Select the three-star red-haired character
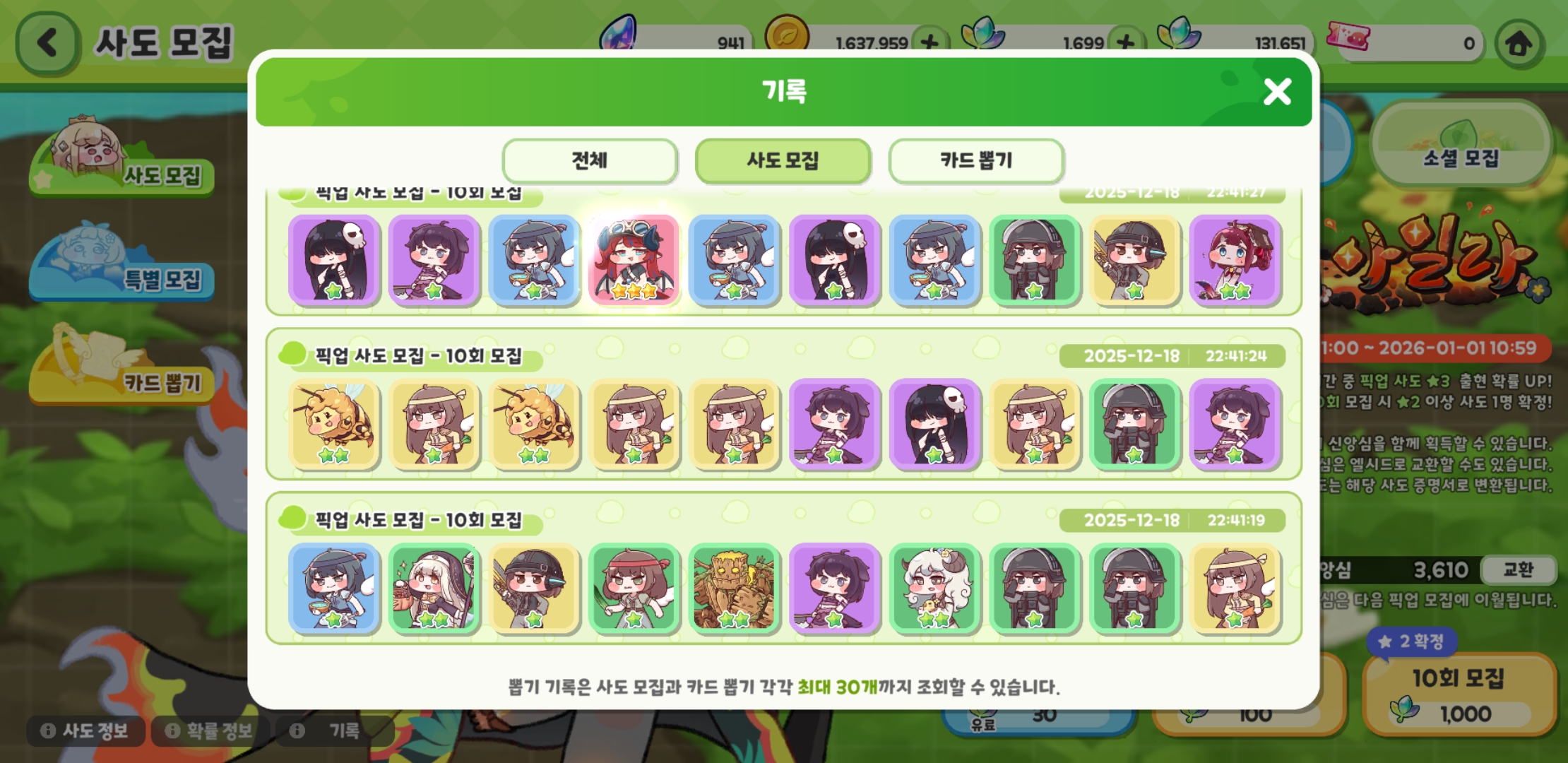This screenshot has width=1568, height=763. pos(634,260)
